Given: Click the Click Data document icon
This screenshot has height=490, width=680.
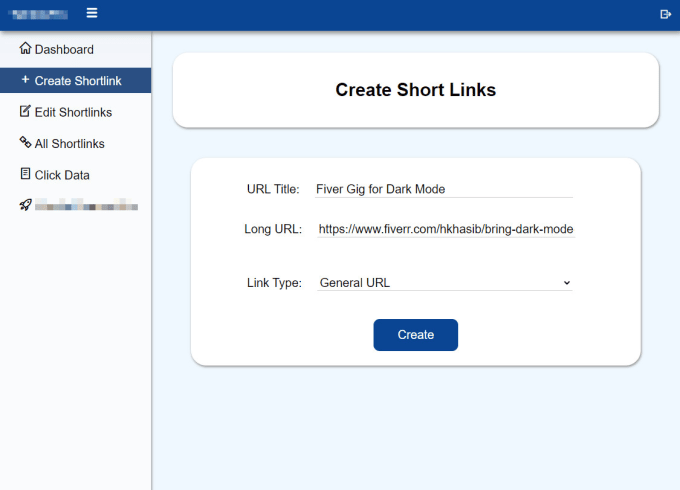Looking at the screenshot, I should tap(25, 174).
